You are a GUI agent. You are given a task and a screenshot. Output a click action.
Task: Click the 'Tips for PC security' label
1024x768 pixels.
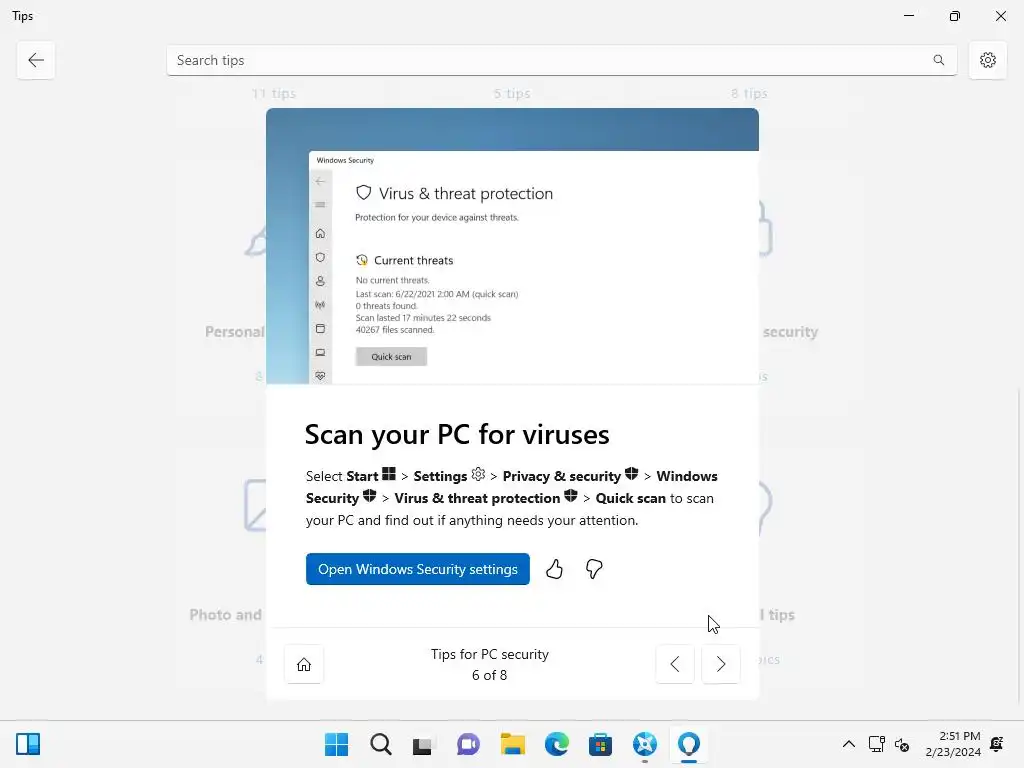pos(490,654)
